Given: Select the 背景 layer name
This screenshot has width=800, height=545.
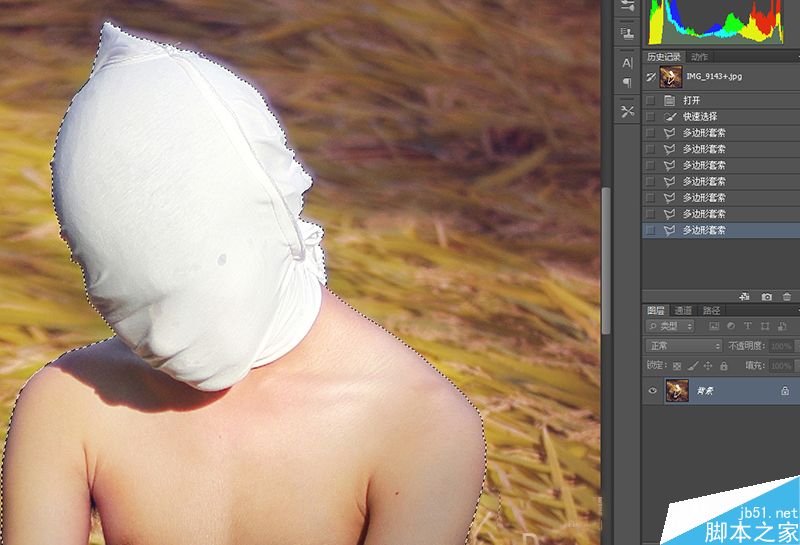Looking at the screenshot, I should click(705, 391).
